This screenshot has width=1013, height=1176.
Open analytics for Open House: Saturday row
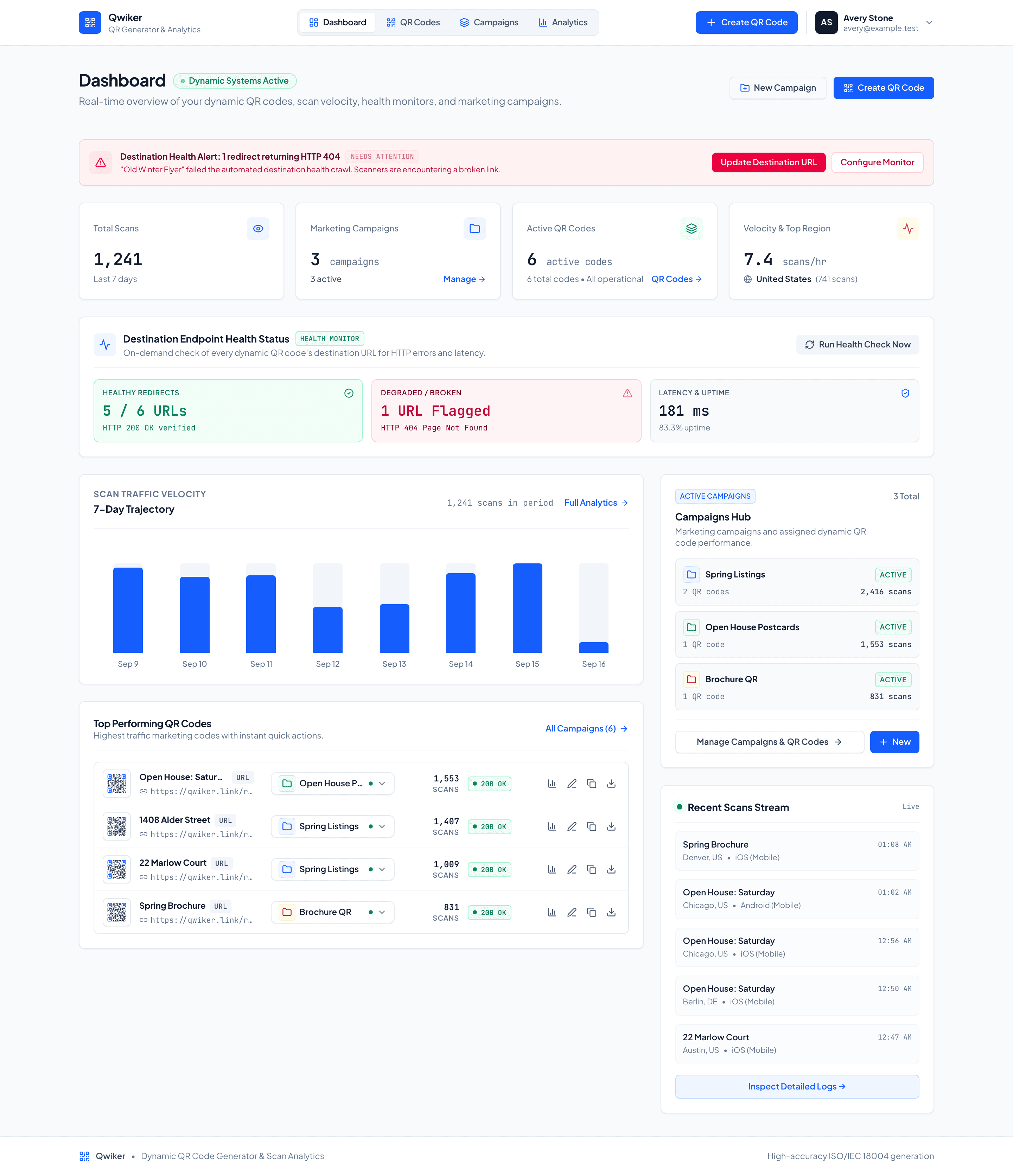(552, 784)
